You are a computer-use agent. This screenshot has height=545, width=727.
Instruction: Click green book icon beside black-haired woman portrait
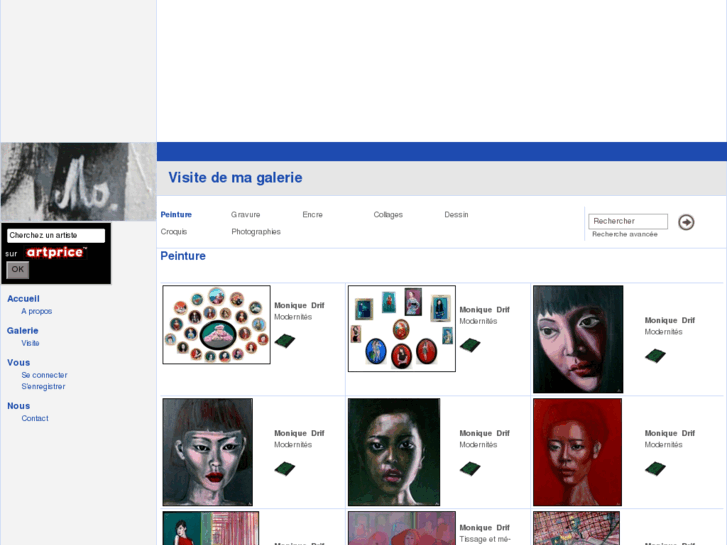point(655,356)
